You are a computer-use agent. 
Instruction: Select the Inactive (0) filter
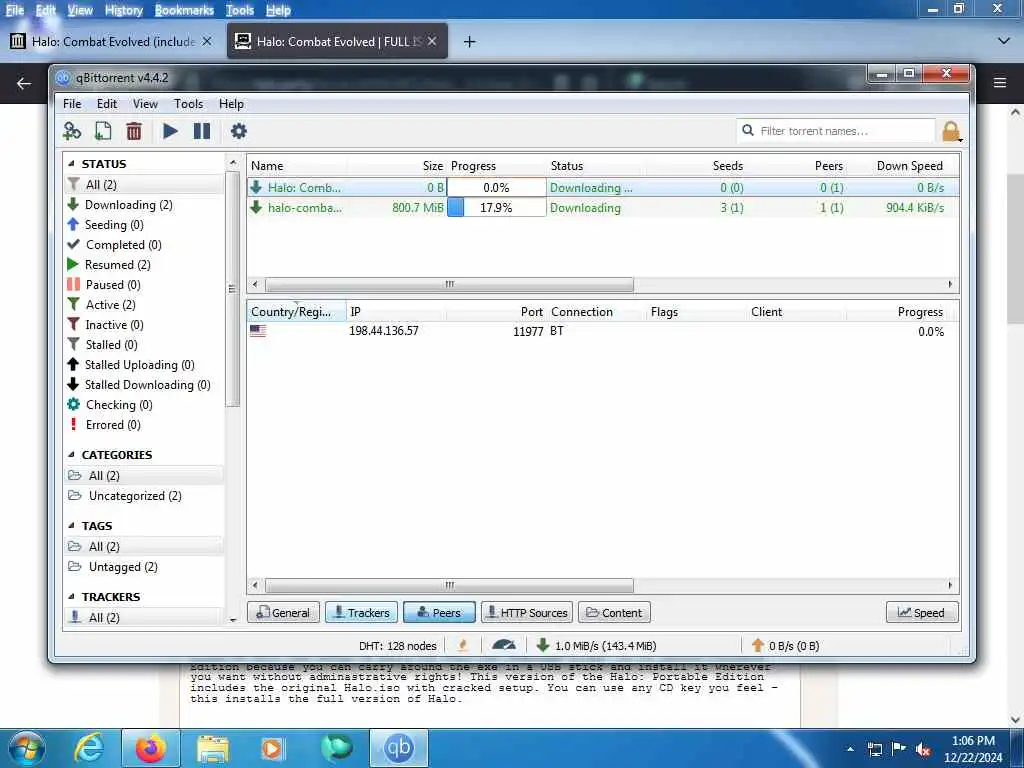point(144,325)
